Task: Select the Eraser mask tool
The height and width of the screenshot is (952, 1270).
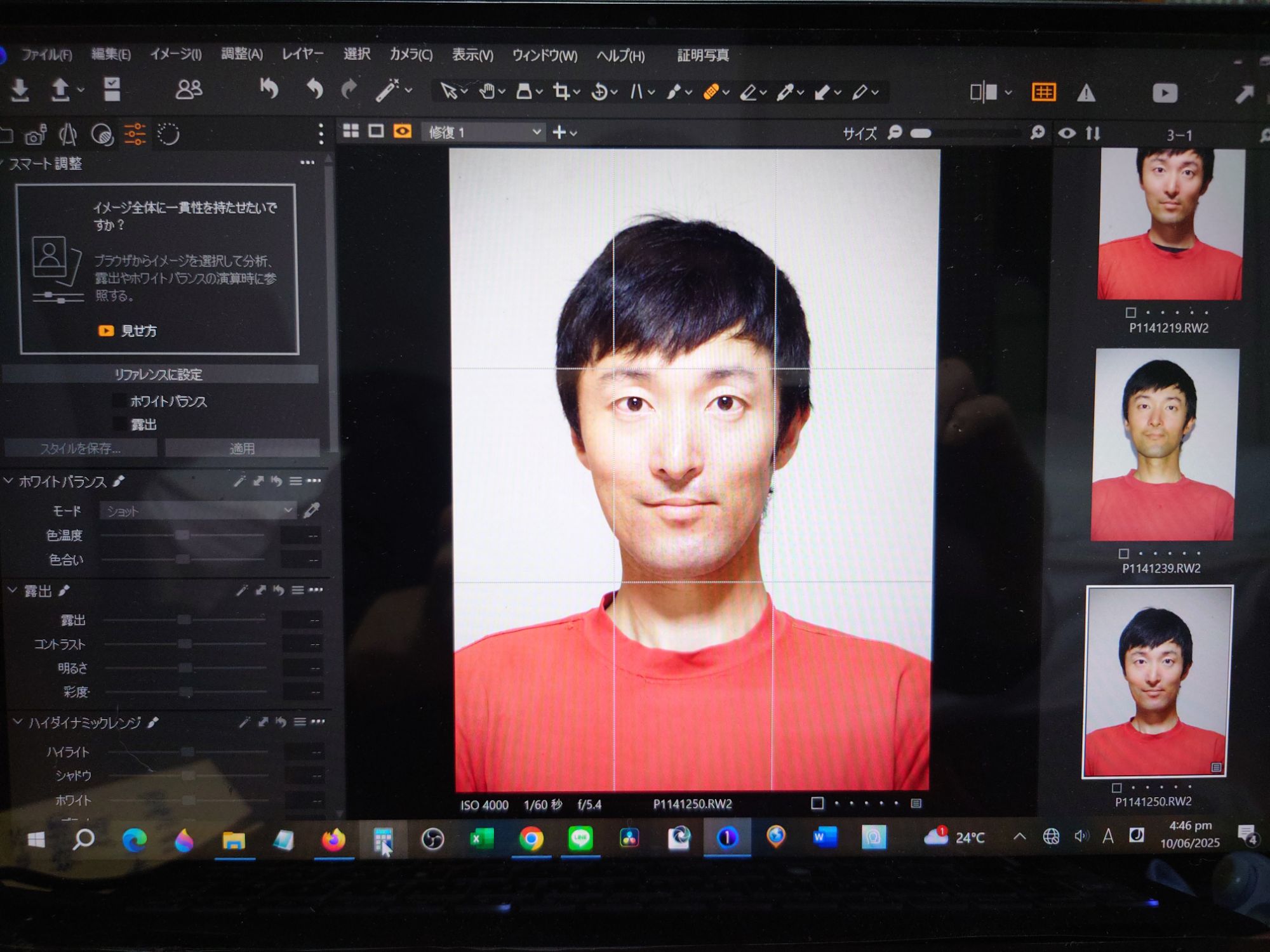Action: pos(749,93)
